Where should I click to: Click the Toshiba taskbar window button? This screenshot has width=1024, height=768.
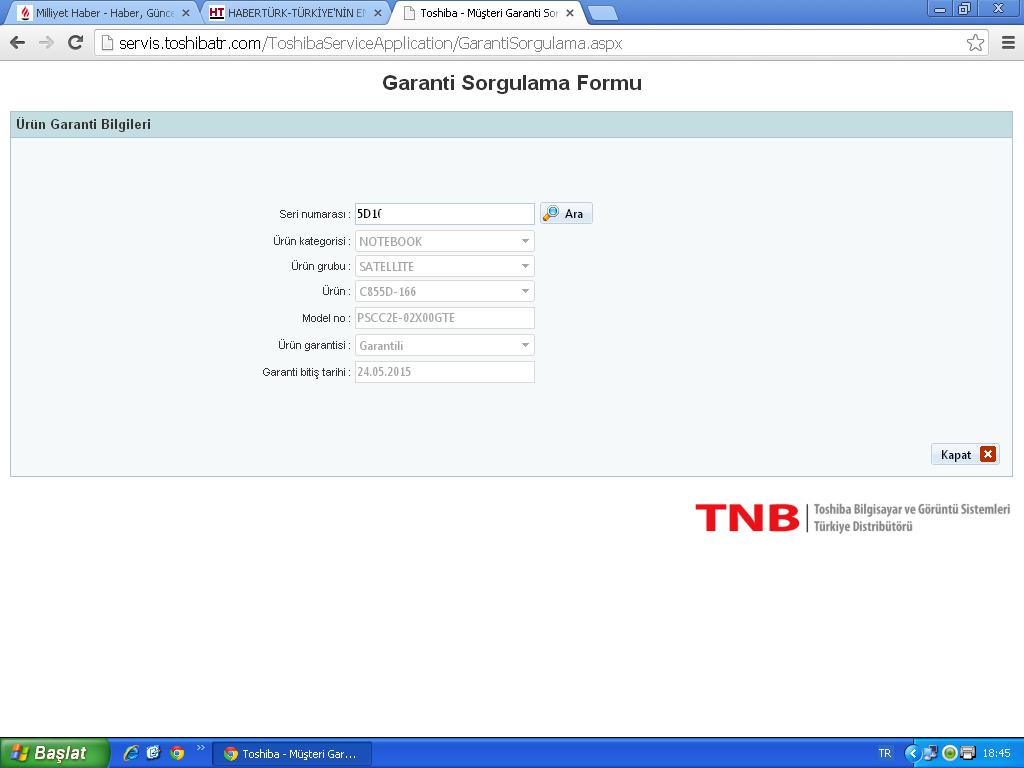click(x=292, y=754)
